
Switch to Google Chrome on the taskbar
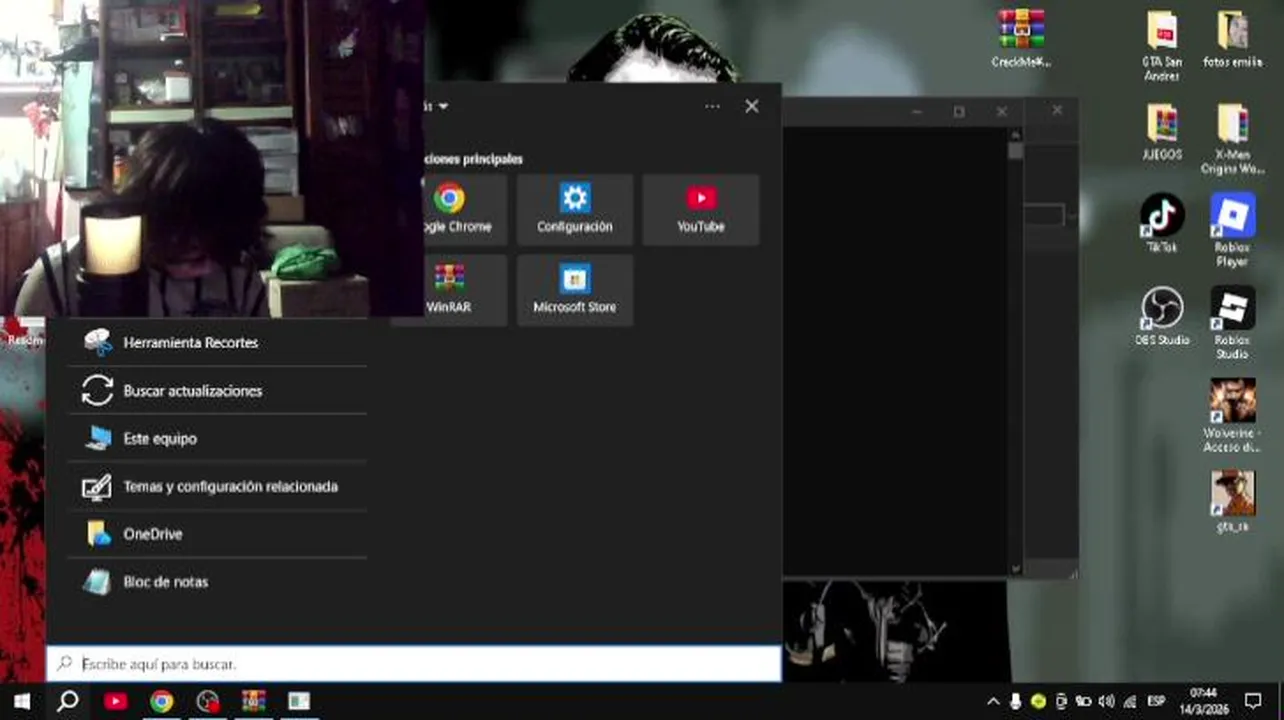pyautogui.click(x=161, y=701)
